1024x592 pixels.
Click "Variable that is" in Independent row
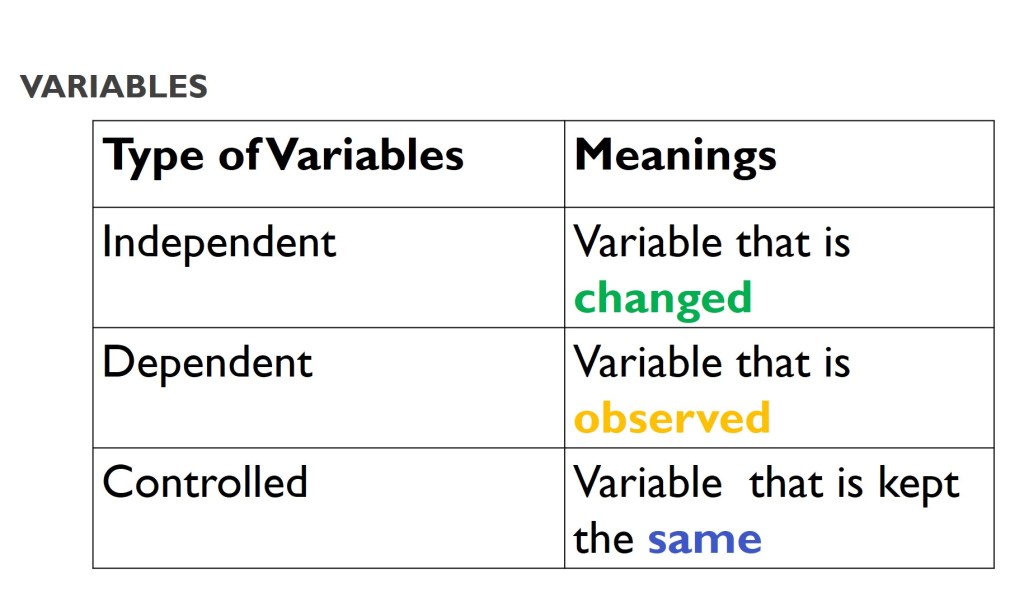[x=711, y=243]
